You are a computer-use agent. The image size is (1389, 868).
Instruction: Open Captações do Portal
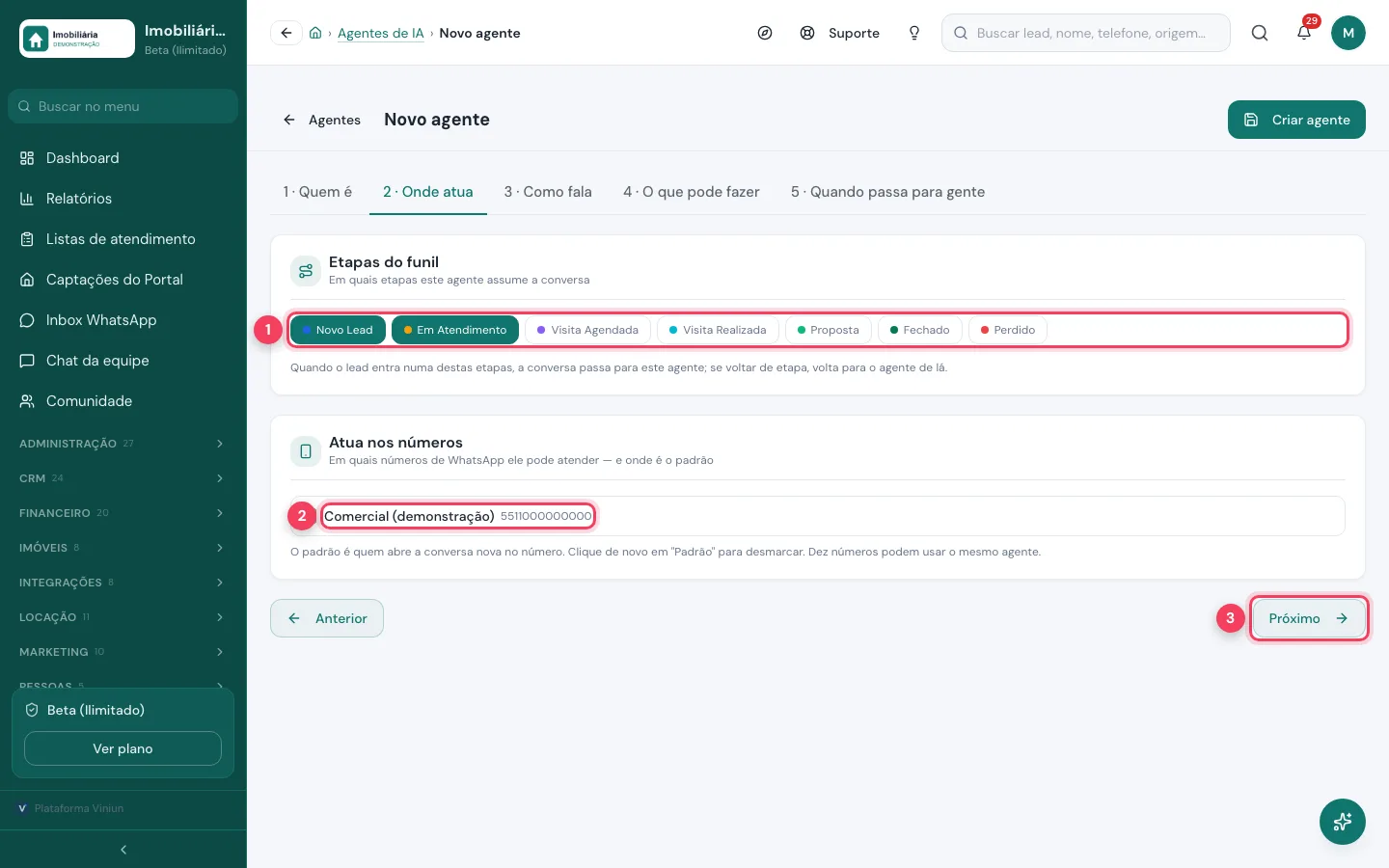(123, 280)
